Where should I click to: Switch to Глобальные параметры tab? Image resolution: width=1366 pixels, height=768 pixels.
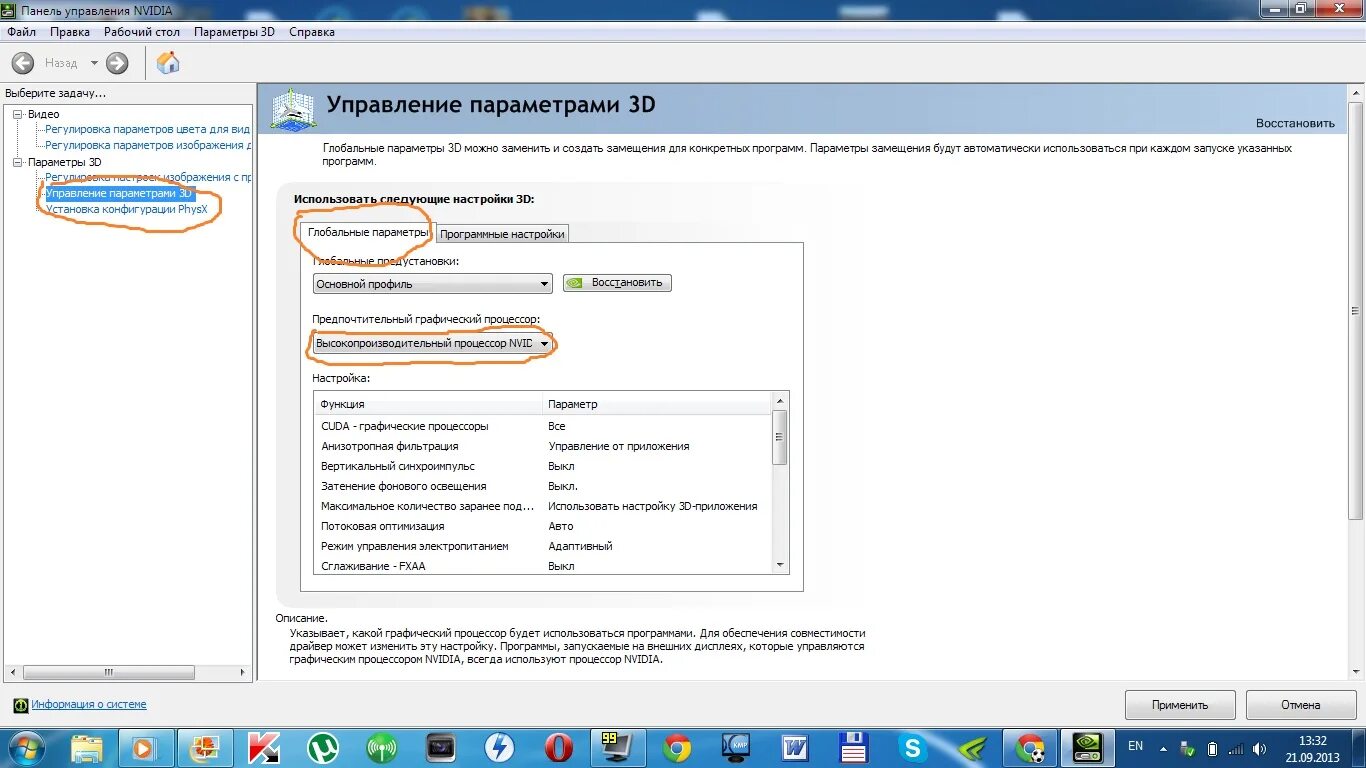(x=367, y=232)
